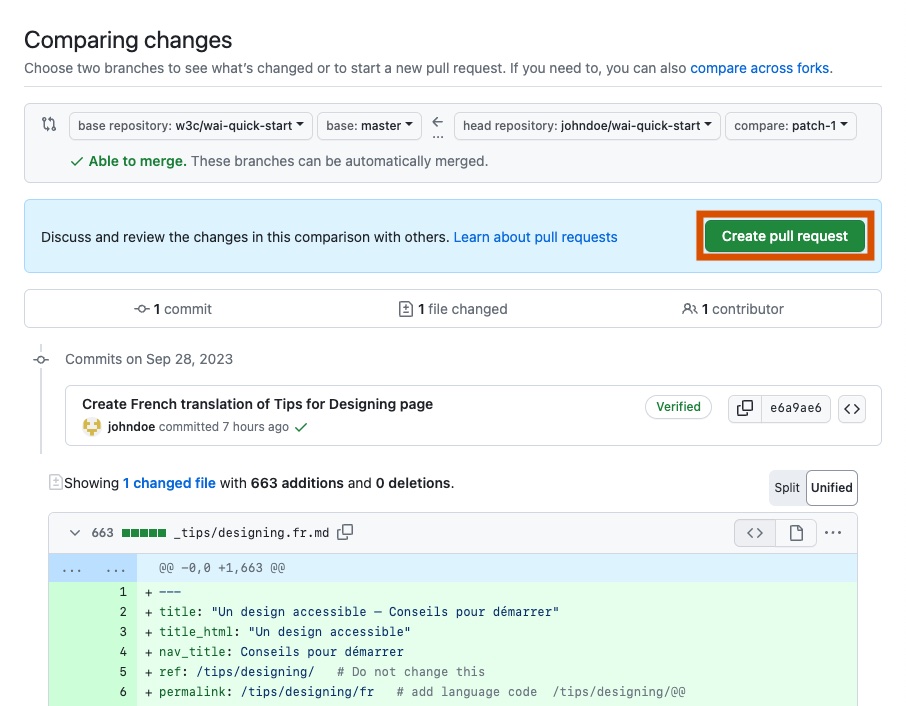The width and height of the screenshot is (906, 706).
Task: Collapse the designing.fr.md diff chevron
Action: coord(74,533)
